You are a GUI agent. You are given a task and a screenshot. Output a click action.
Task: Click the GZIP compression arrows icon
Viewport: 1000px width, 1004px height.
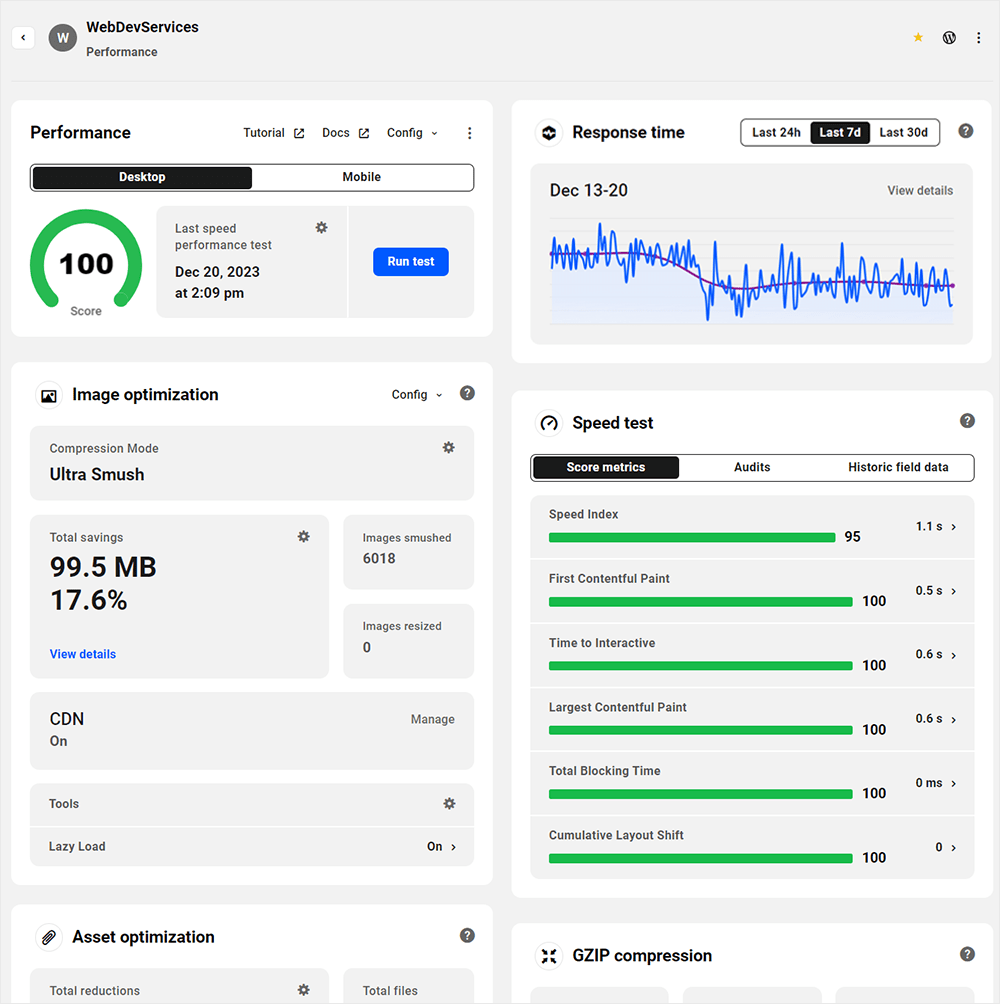549,956
